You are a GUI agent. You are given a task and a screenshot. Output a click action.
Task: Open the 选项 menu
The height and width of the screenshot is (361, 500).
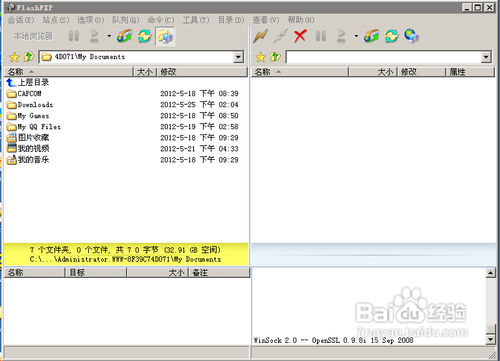[91, 20]
